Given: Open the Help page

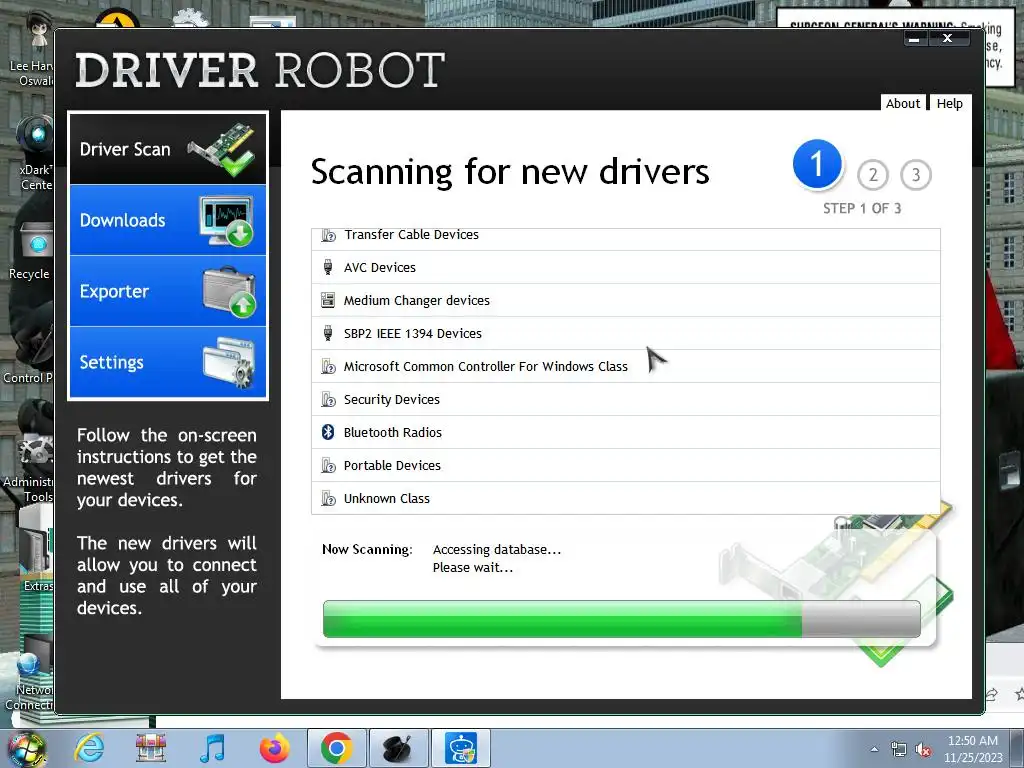Looking at the screenshot, I should 950,103.
